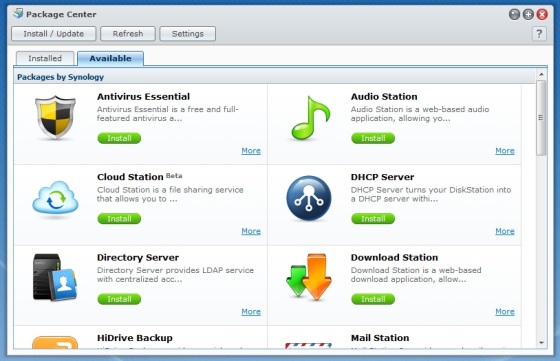Click the Package Center title icon
Viewport: 560px width, 361px height.
(18, 14)
